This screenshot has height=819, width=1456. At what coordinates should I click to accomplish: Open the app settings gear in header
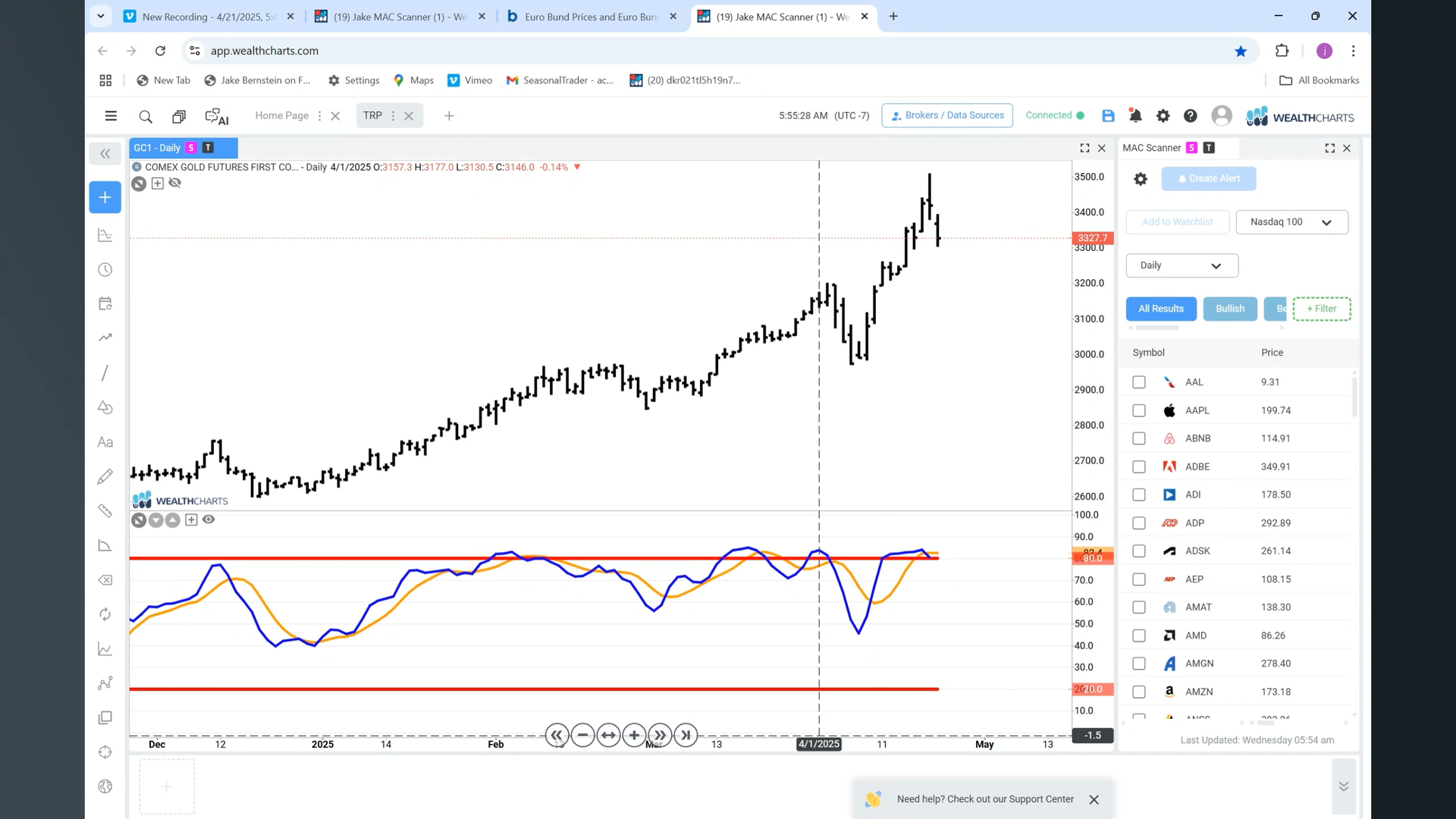click(1163, 115)
